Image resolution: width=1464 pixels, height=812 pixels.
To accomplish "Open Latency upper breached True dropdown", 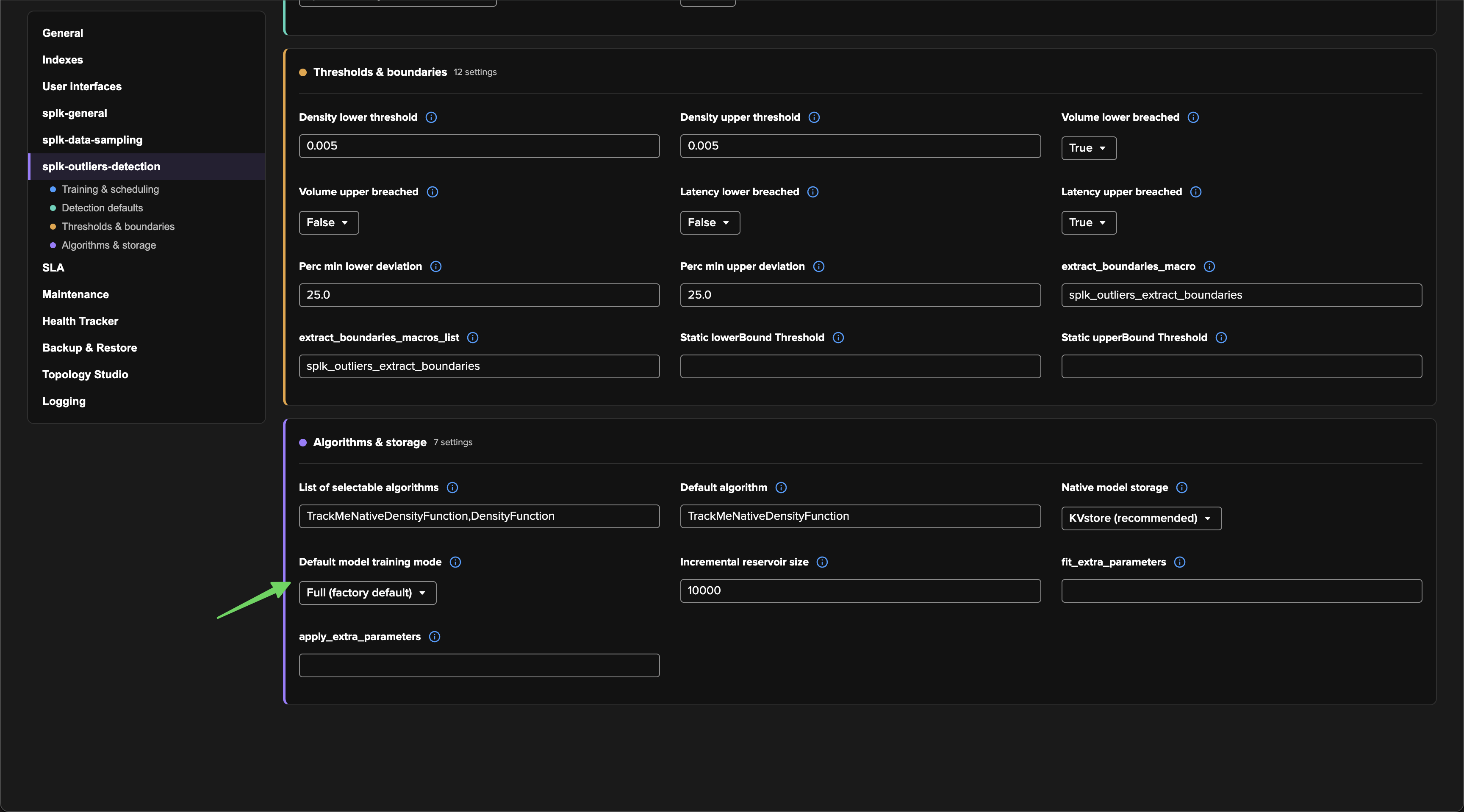I will (x=1088, y=222).
